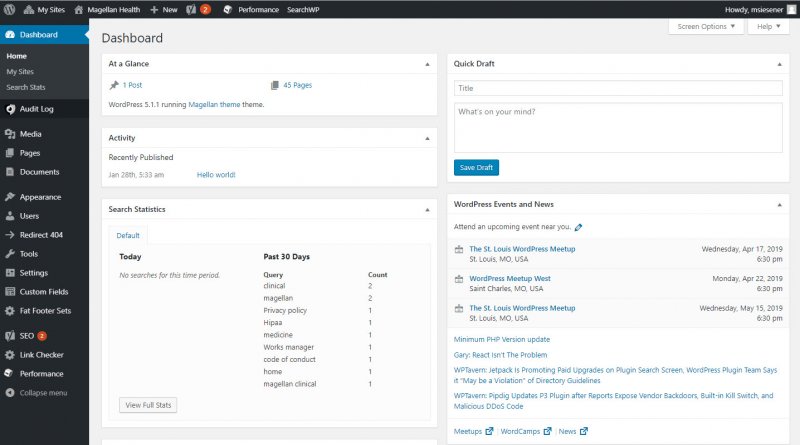The height and width of the screenshot is (445, 800).
Task: Select Default tab in Search Statistics
Action: [x=128, y=235]
